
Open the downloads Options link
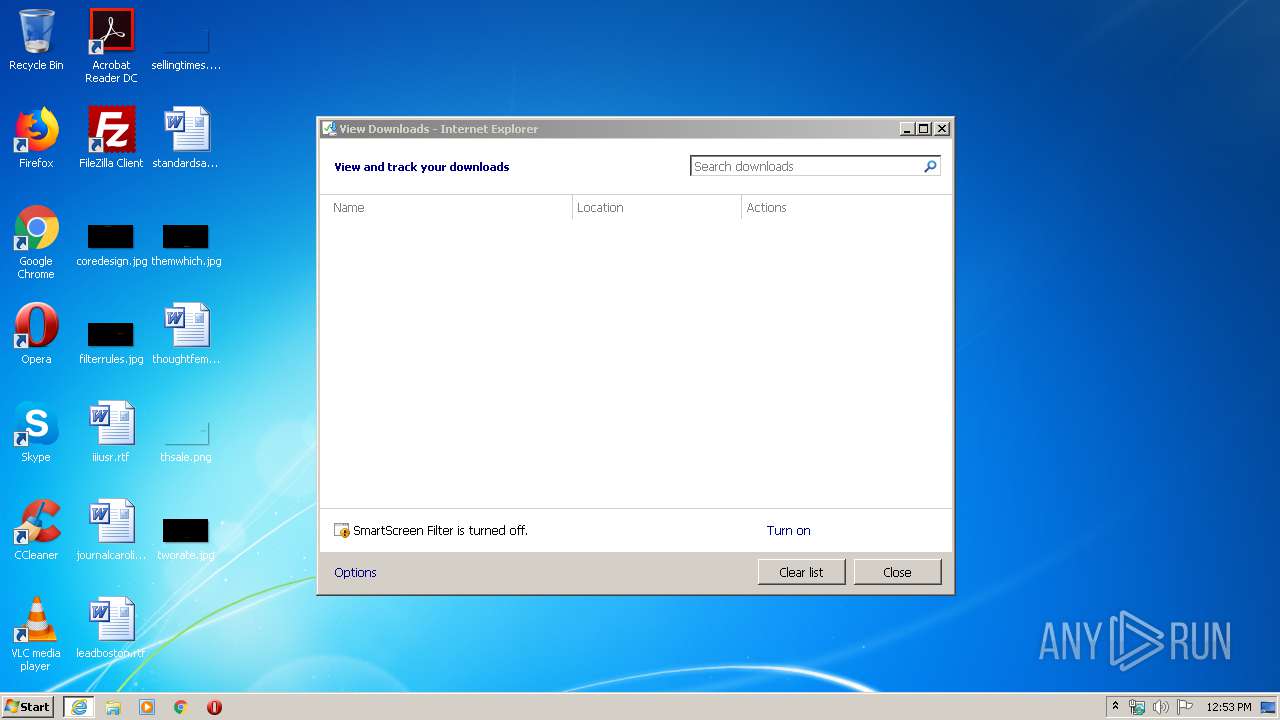(x=355, y=572)
